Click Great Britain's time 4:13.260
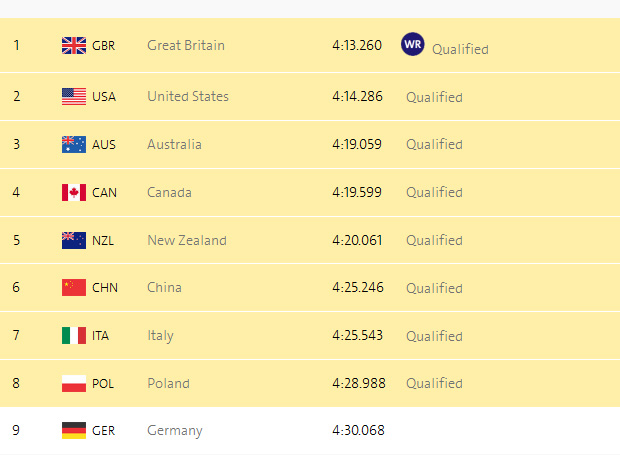The image size is (620, 455). coord(357,45)
